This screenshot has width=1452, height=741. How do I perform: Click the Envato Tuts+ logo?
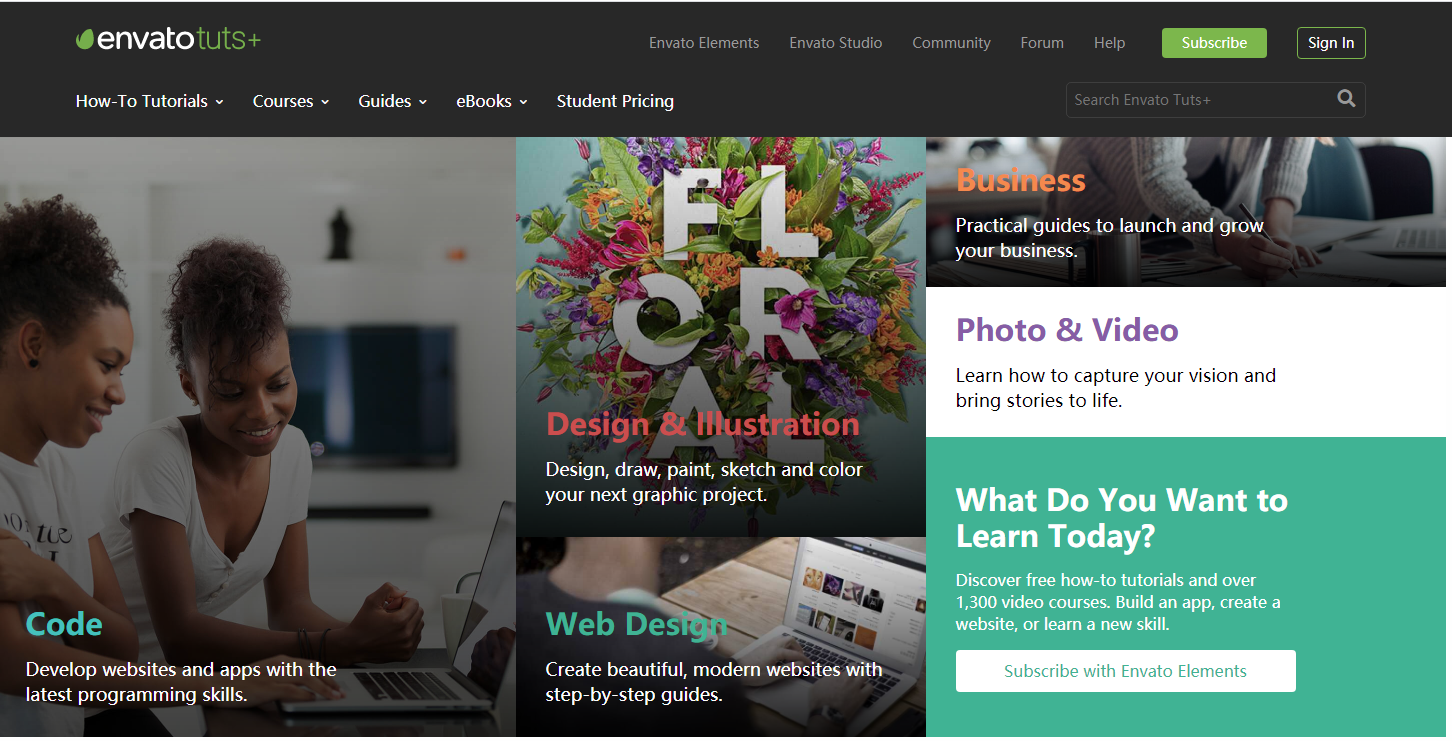click(x=168, y=39)
